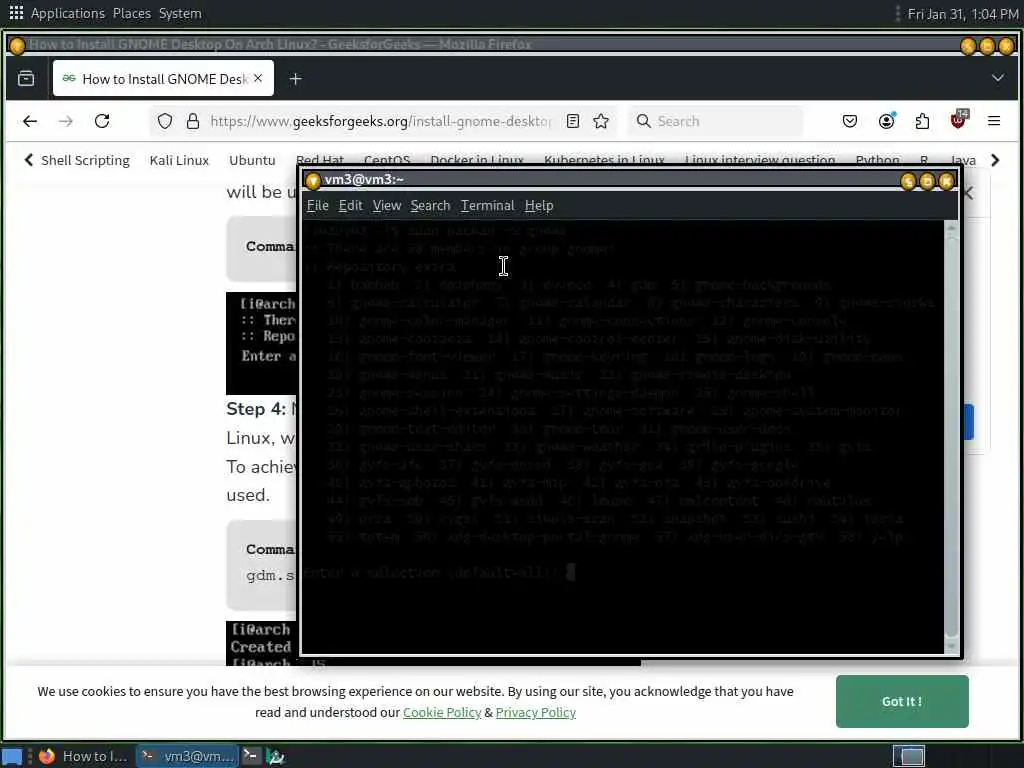Open the terminal Edit menu

[x=350, y=205]
